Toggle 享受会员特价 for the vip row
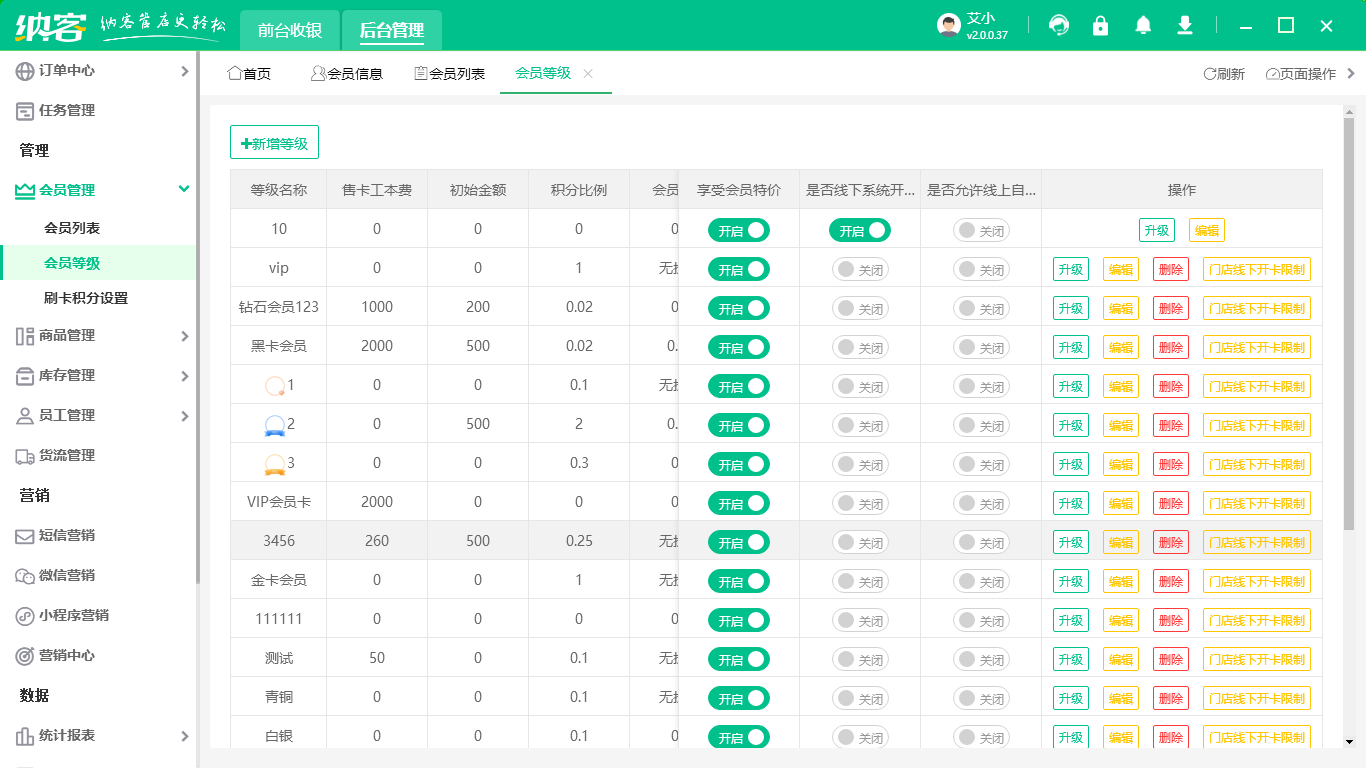Image resolution: width=1366 pixels, height=768 pixels. 739,269
